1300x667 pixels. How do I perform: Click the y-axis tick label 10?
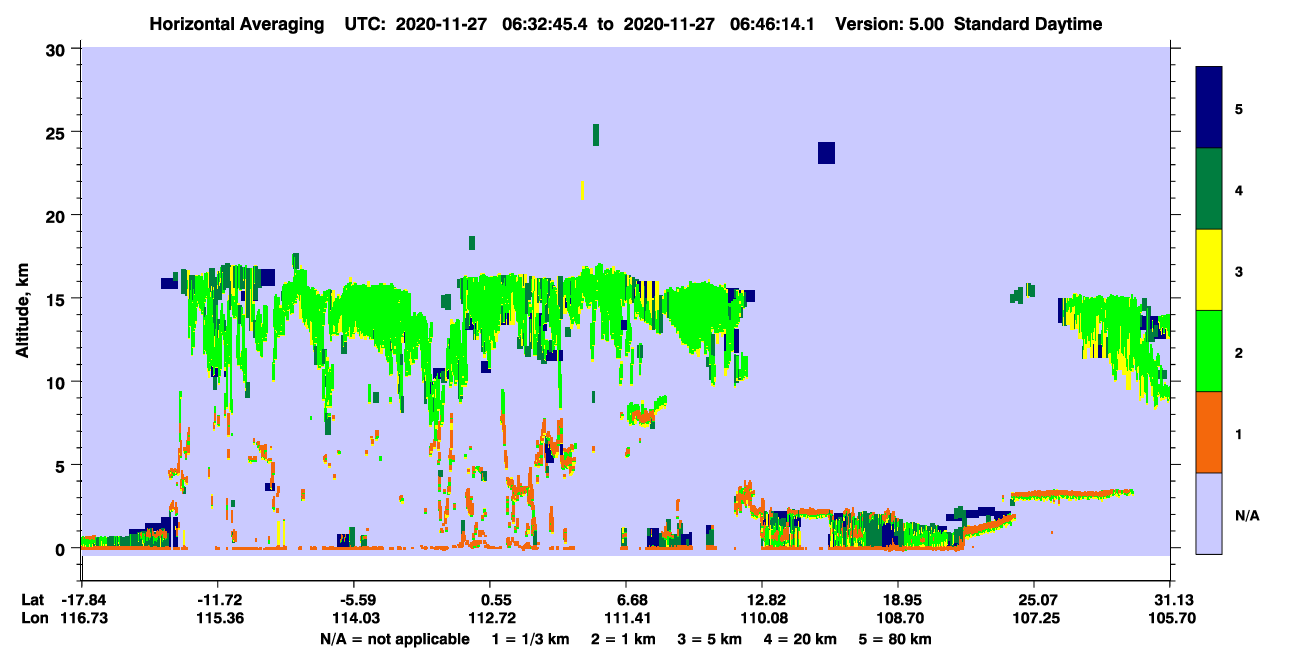pos(58,382)
